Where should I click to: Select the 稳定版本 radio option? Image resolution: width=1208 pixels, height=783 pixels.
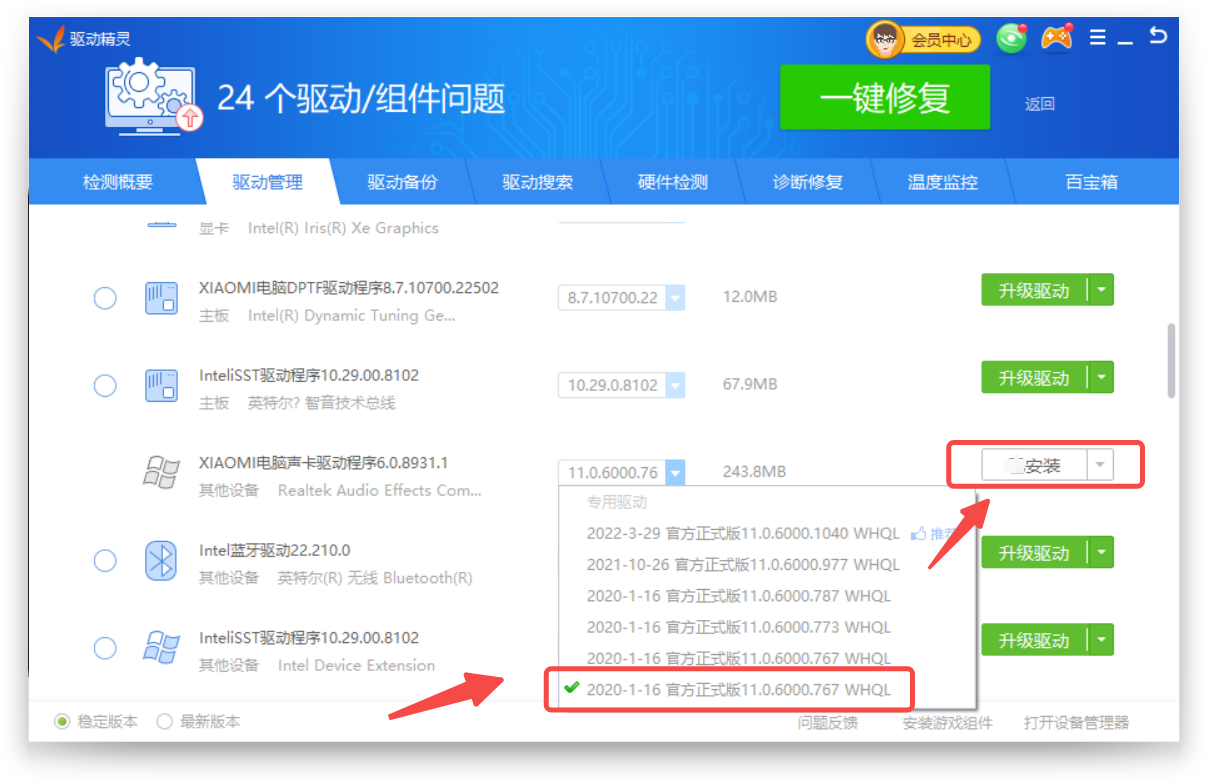click(63, 721)
